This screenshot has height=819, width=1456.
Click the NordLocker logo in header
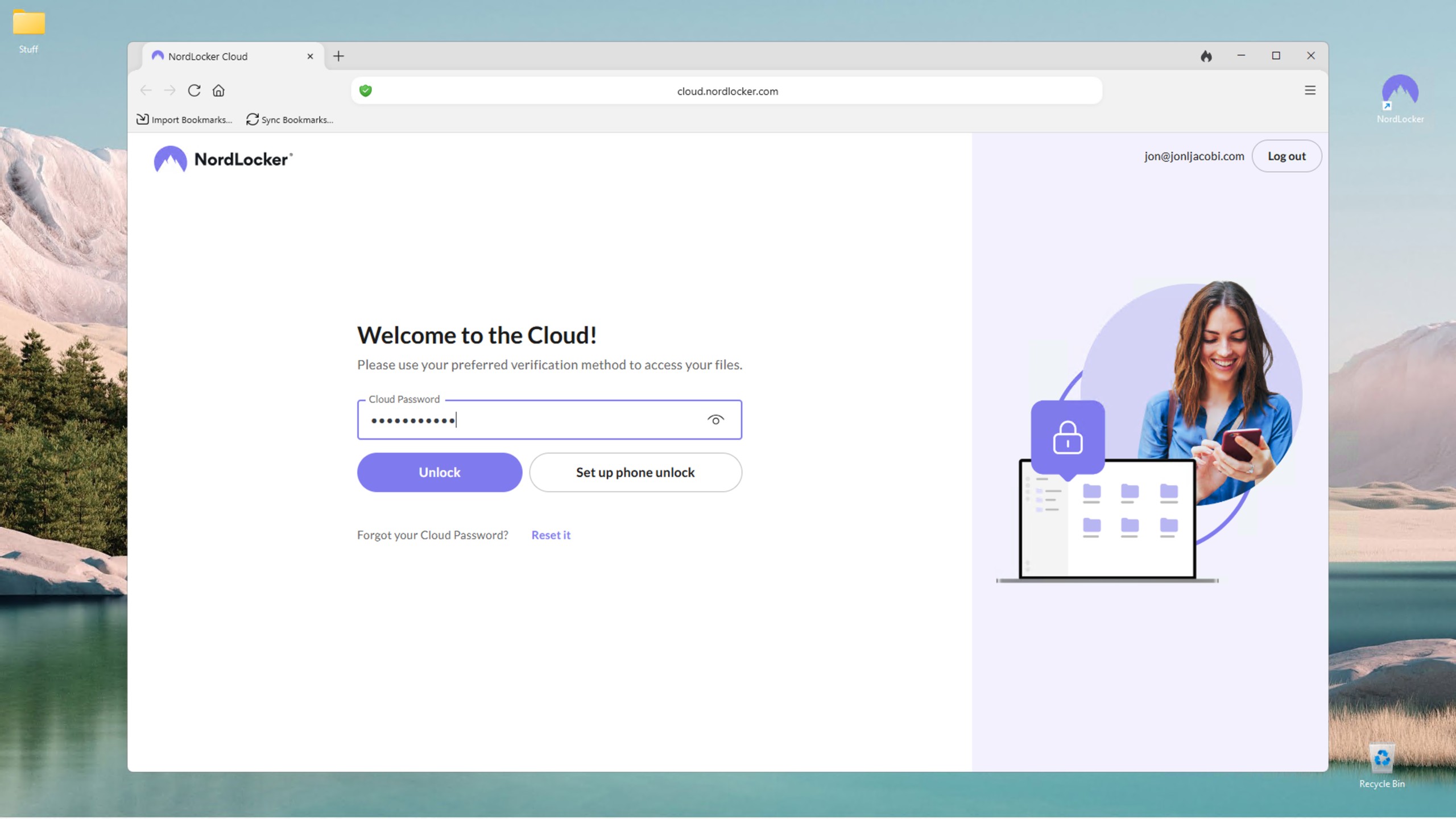click(x=223, y=159)
